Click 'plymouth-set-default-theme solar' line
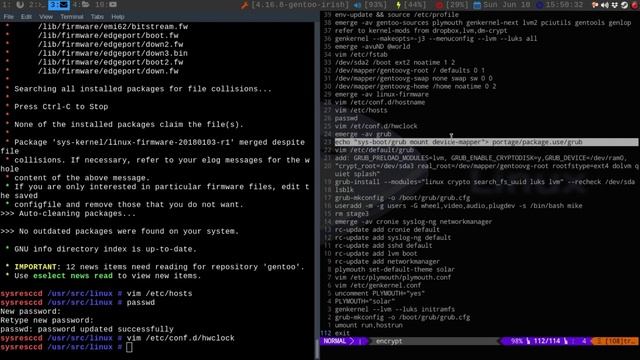640x360 pixels. tap(394, 269)
